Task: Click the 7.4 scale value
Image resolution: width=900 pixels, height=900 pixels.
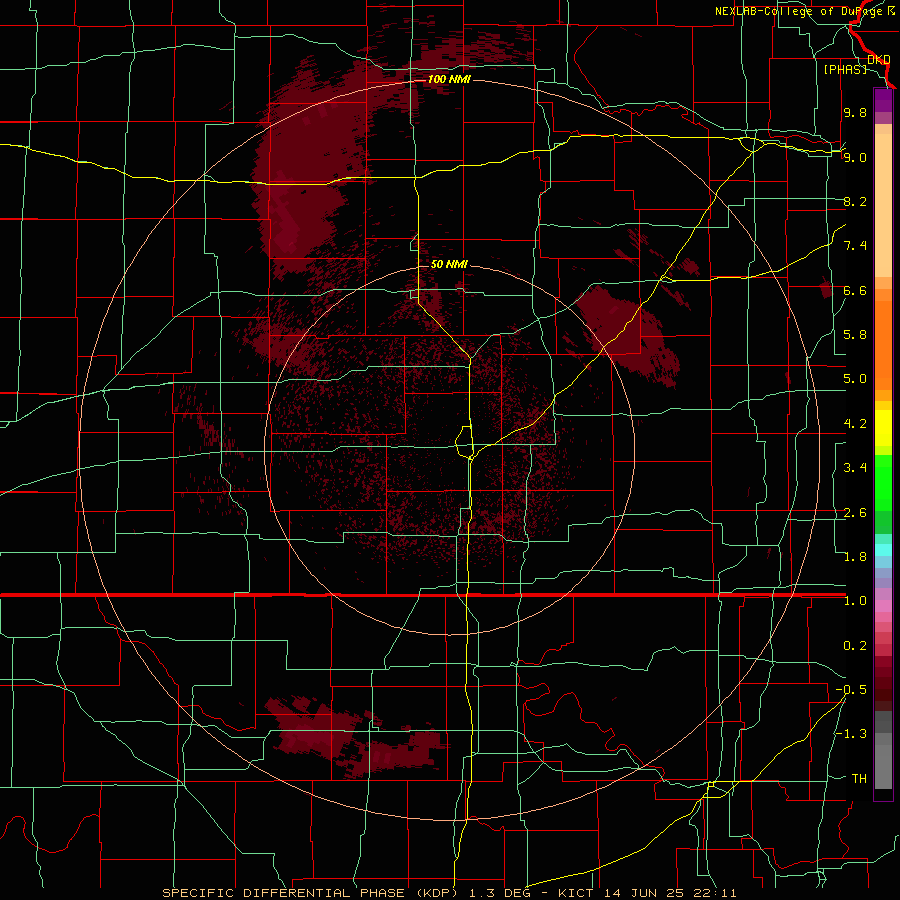Action: pyautogui.click(x=855, y=246)
